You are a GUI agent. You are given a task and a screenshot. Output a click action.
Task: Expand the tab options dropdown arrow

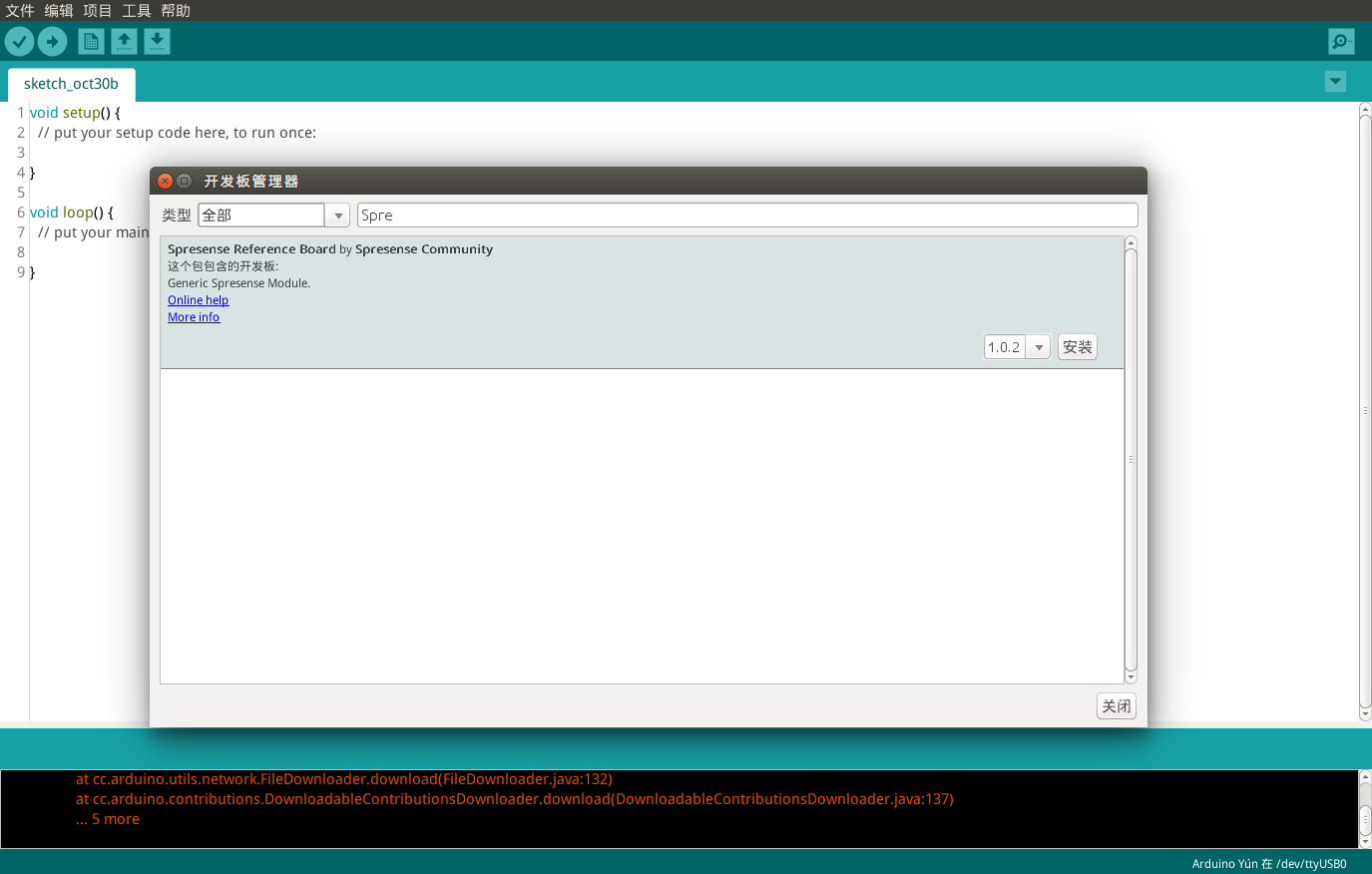click(1335, 82)
